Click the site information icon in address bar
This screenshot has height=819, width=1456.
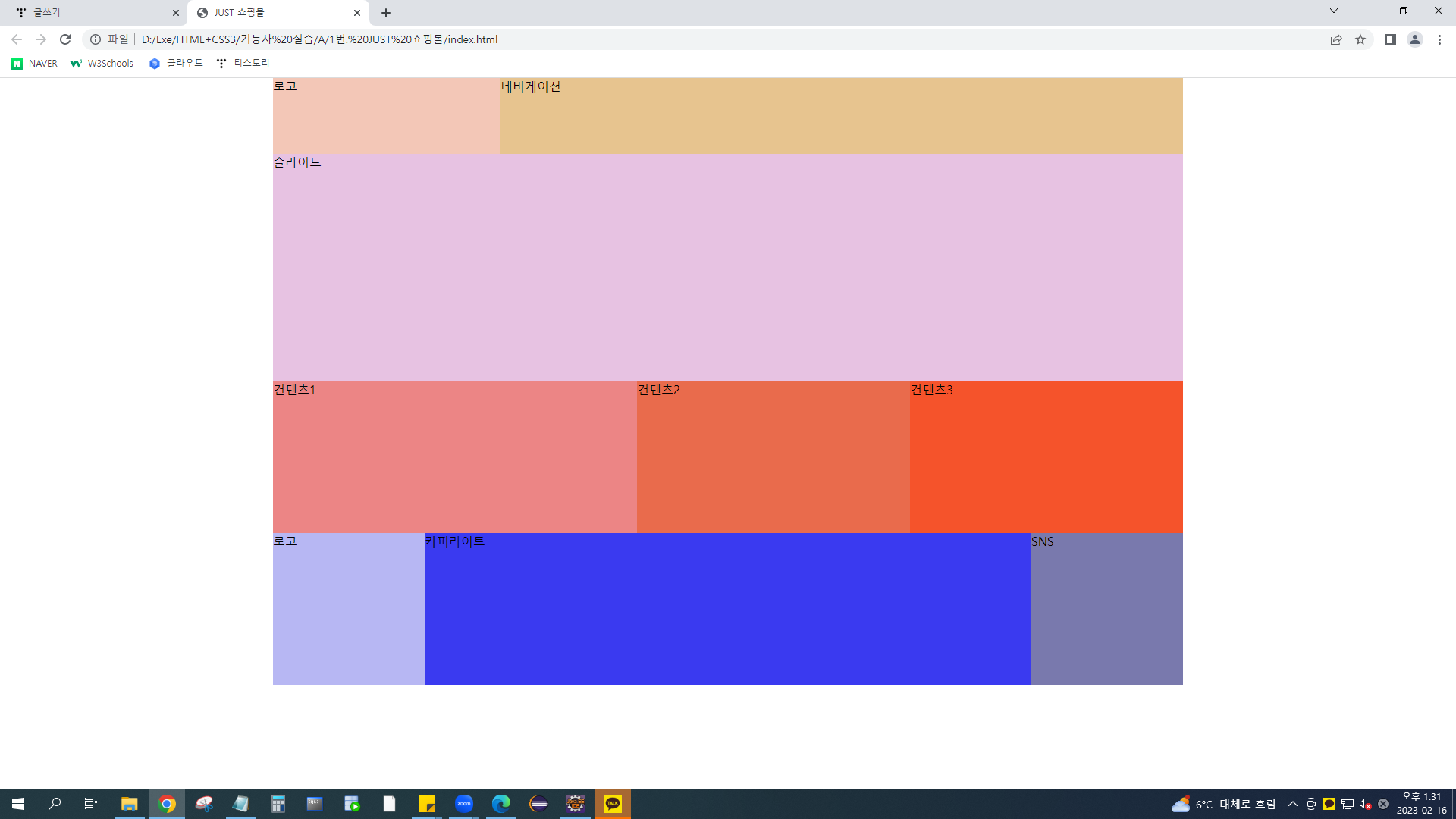pos(96,39)
